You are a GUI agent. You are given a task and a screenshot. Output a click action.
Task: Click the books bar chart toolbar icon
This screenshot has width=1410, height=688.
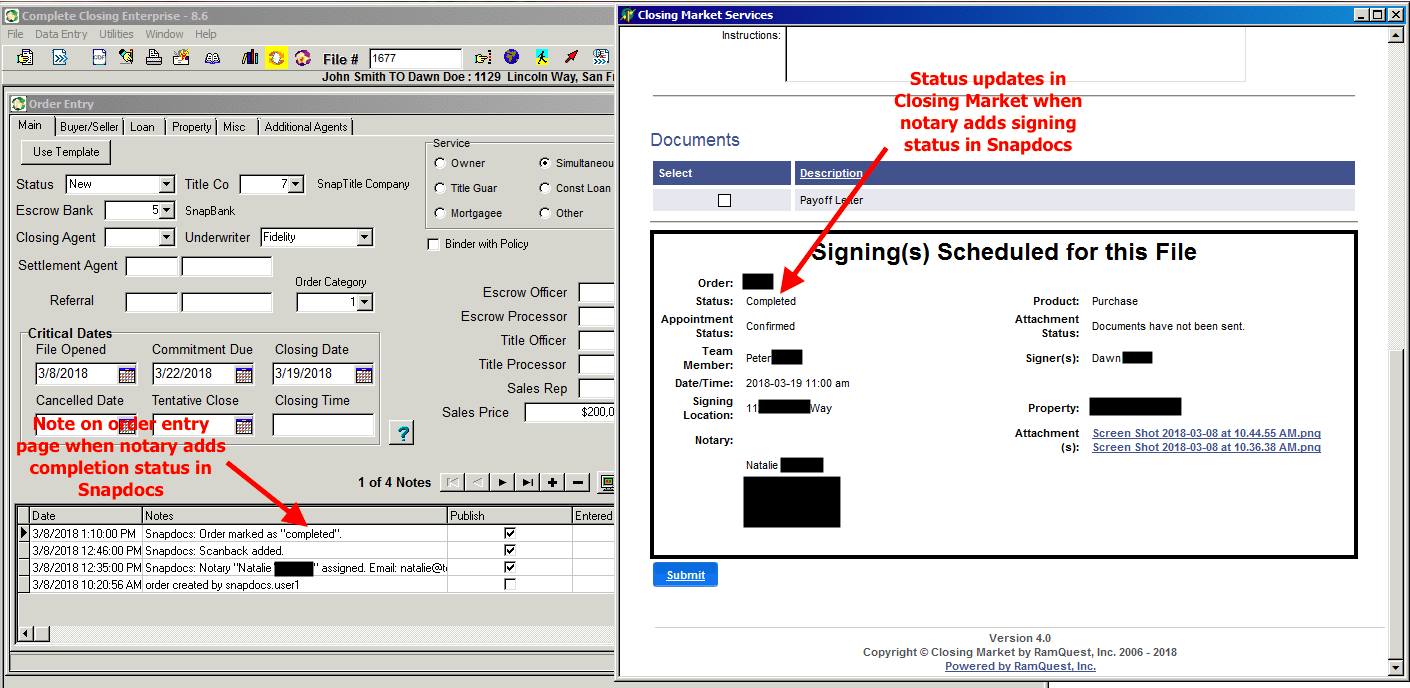tap(250, 58)
